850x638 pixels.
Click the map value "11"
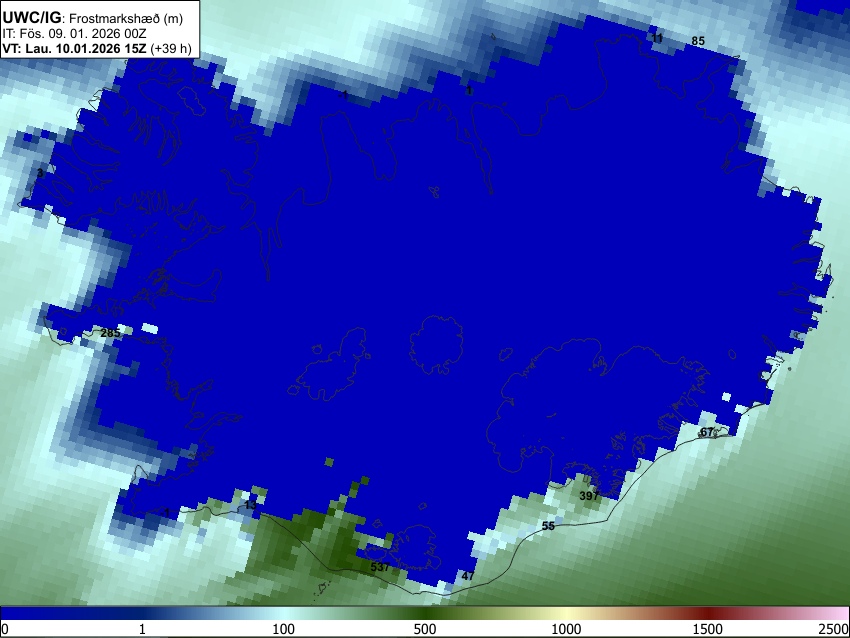click(x=657, y=38)
